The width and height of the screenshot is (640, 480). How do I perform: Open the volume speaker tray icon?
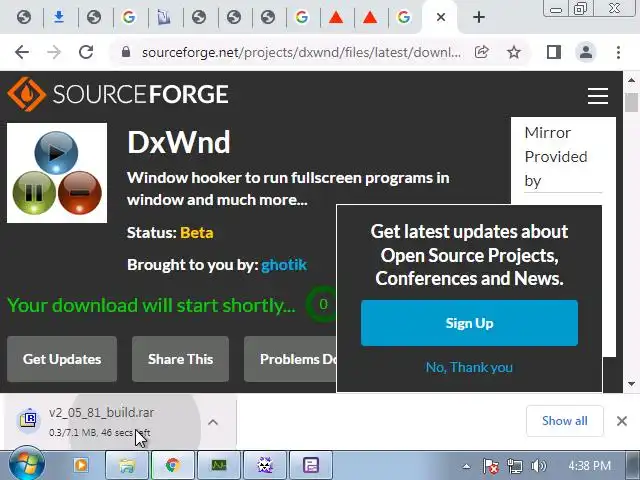tap(539, 466)
